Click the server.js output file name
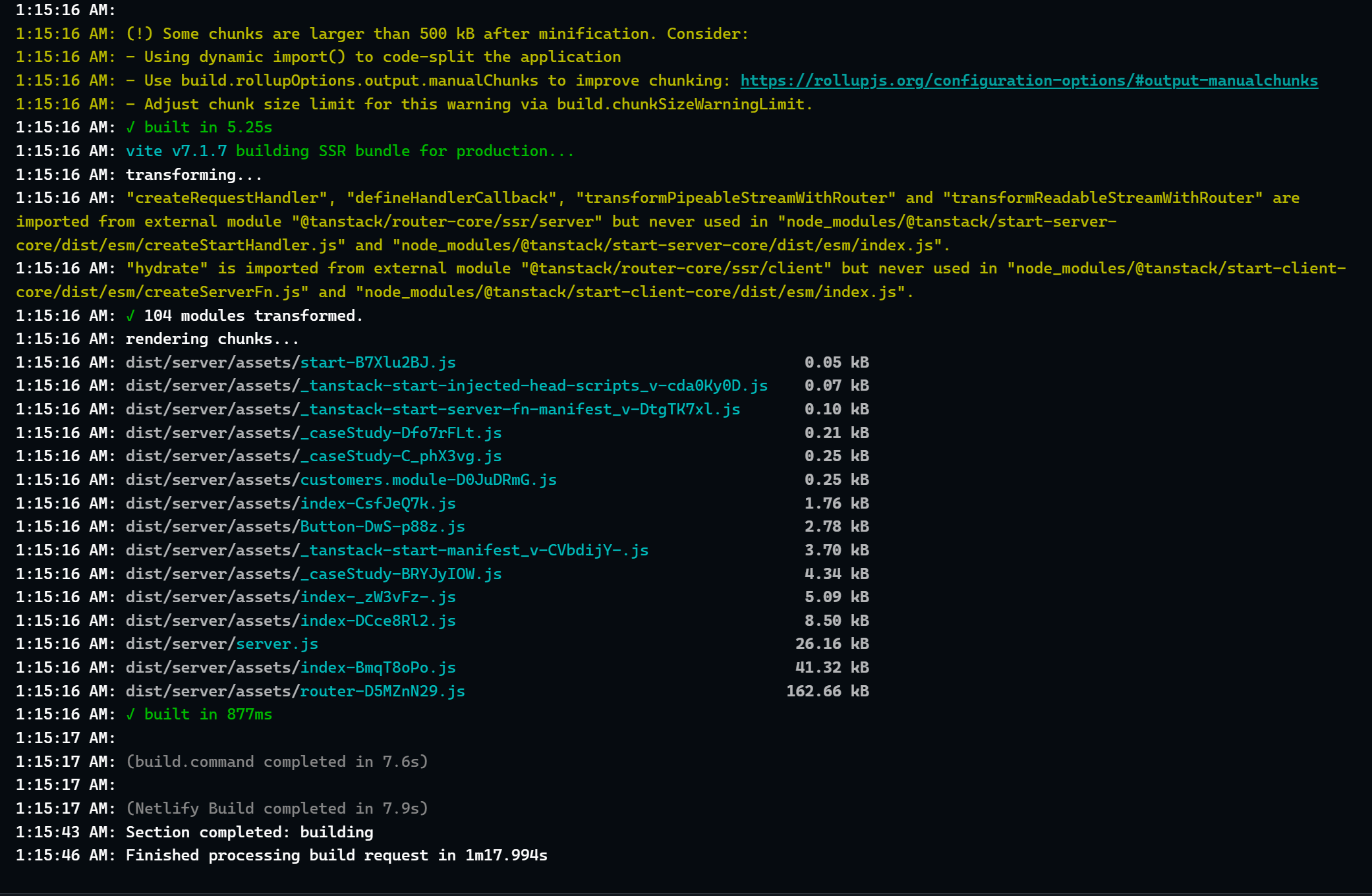The width and height of the screenshot is (1372, 896). (277, 644)
